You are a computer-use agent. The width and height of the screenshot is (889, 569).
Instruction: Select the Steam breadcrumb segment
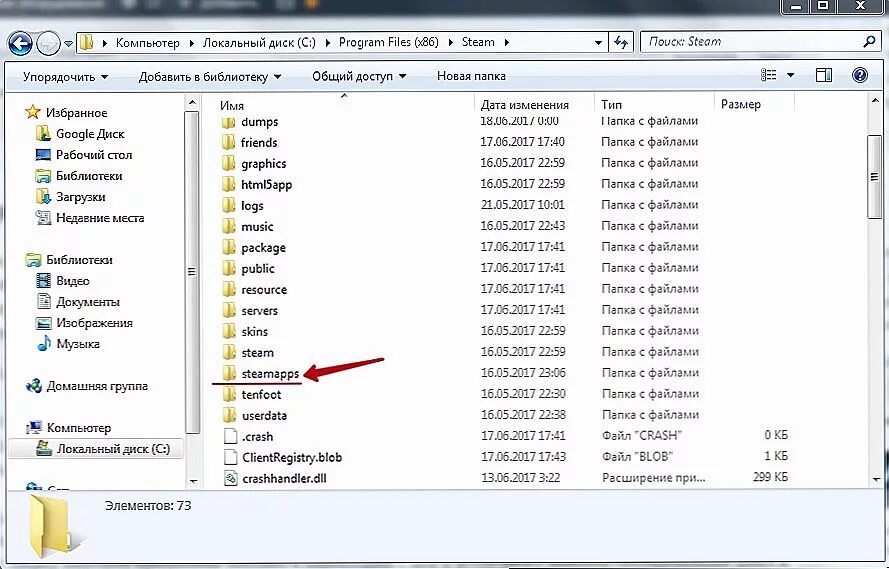click(478, 43)
